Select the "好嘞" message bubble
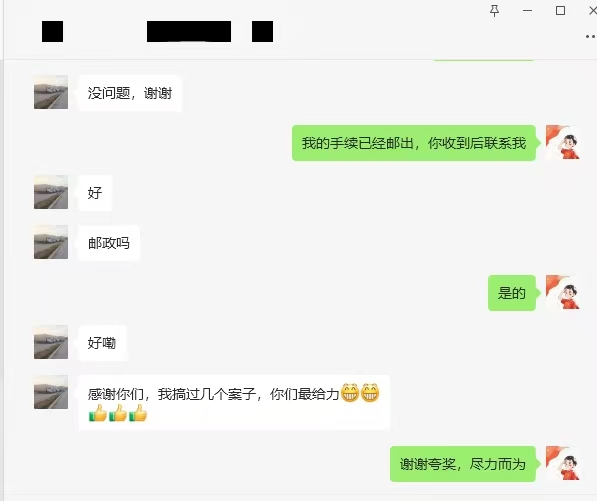 [102, 343]
